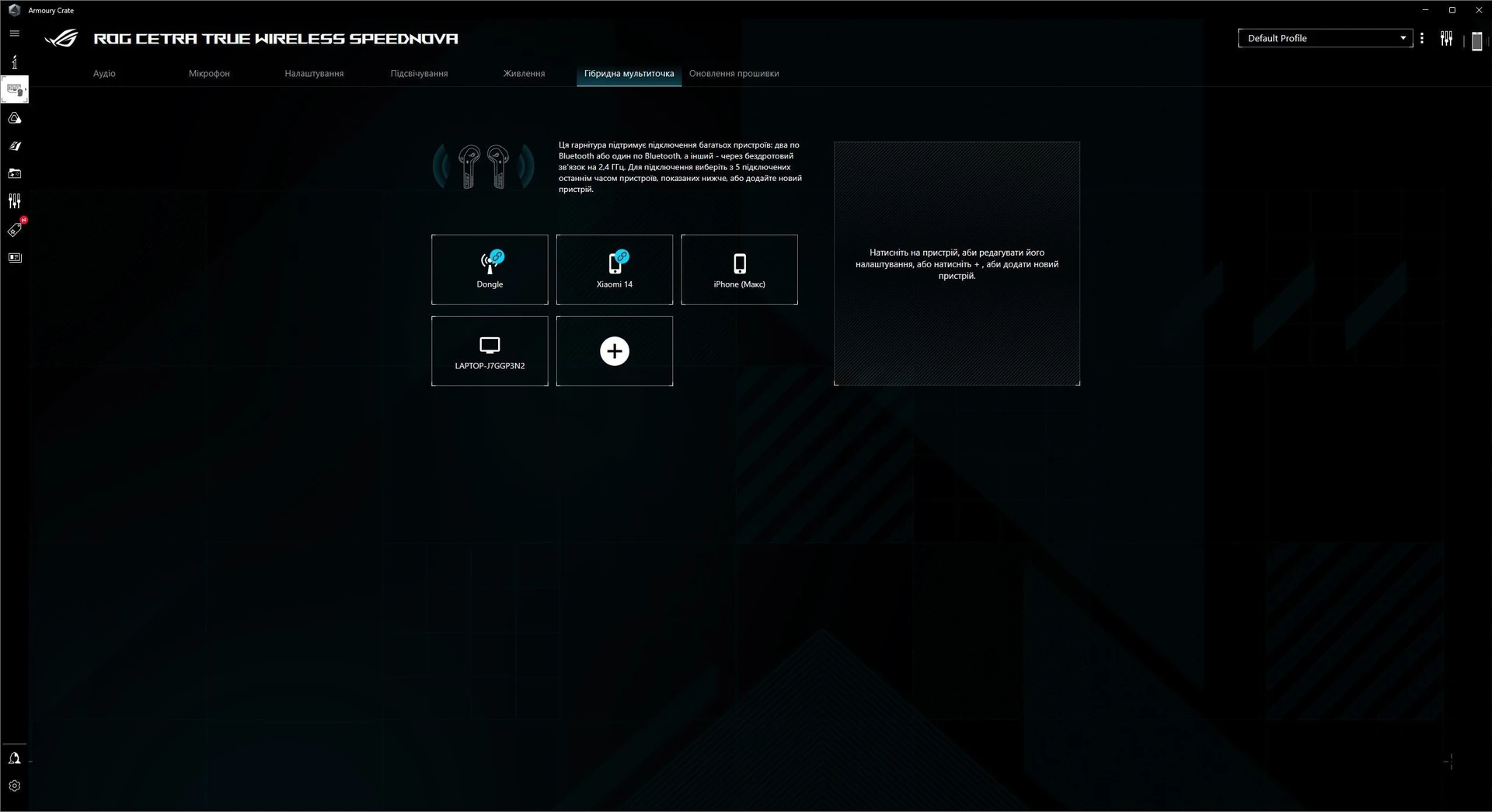Add a new device with plus button
The width and height of the screenshot is (1492, 812).
tap(615, 351)
